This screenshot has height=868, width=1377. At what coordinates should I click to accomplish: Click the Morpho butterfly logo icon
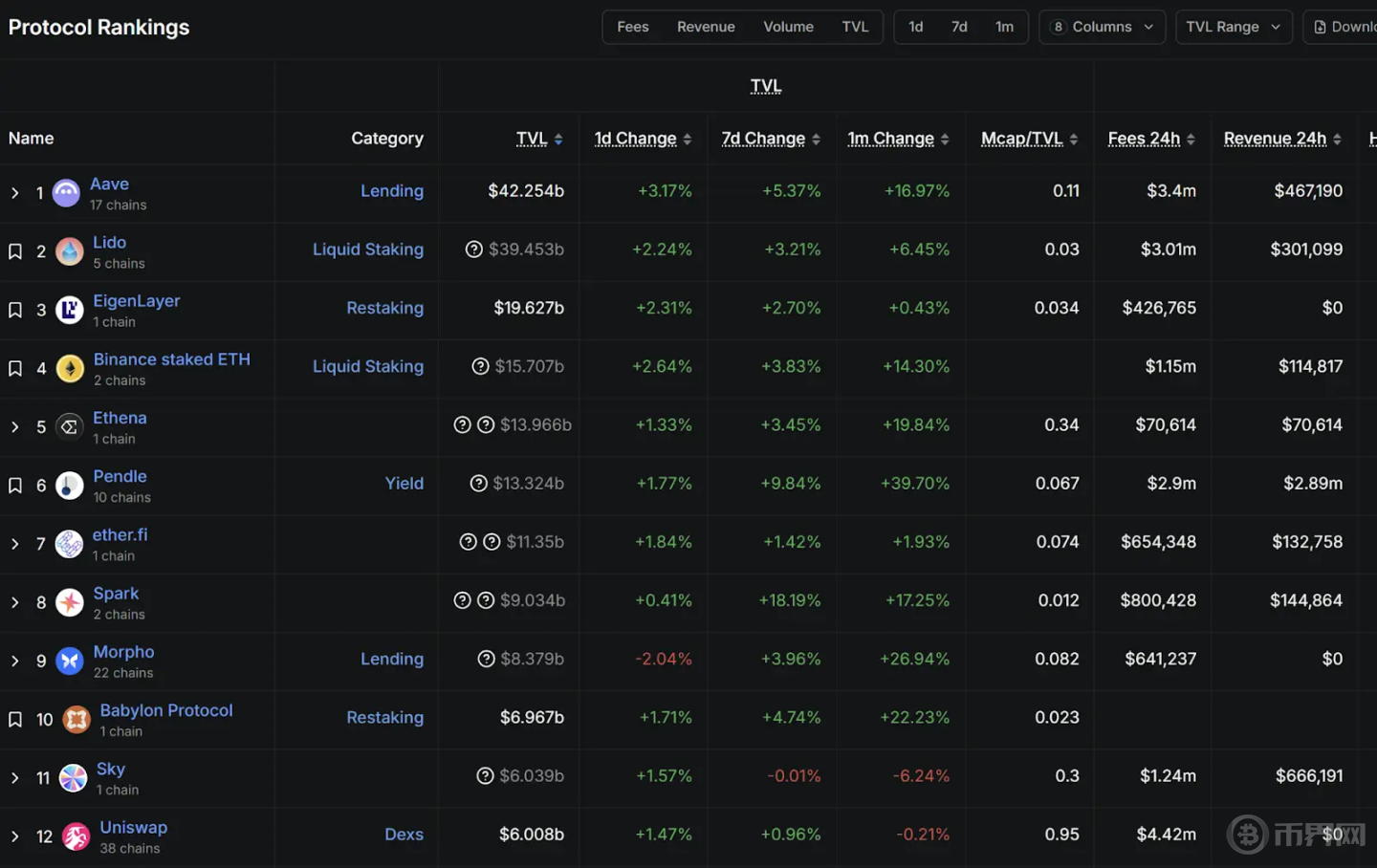[x=69, y=662]
